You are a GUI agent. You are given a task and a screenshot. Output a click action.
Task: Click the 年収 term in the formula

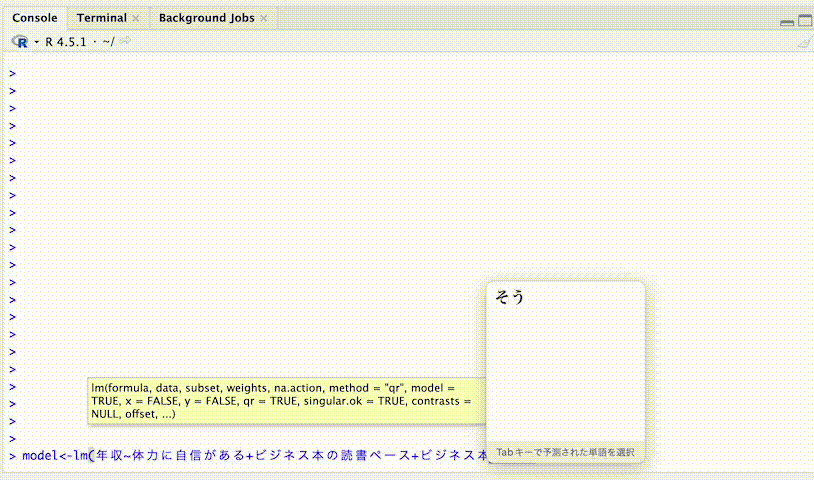pos(109,456)
